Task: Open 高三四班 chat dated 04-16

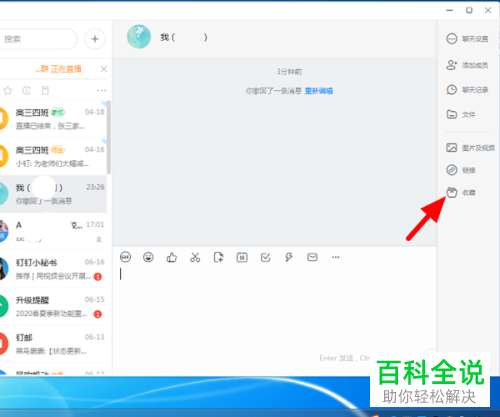Action: [x=53, y=156]
